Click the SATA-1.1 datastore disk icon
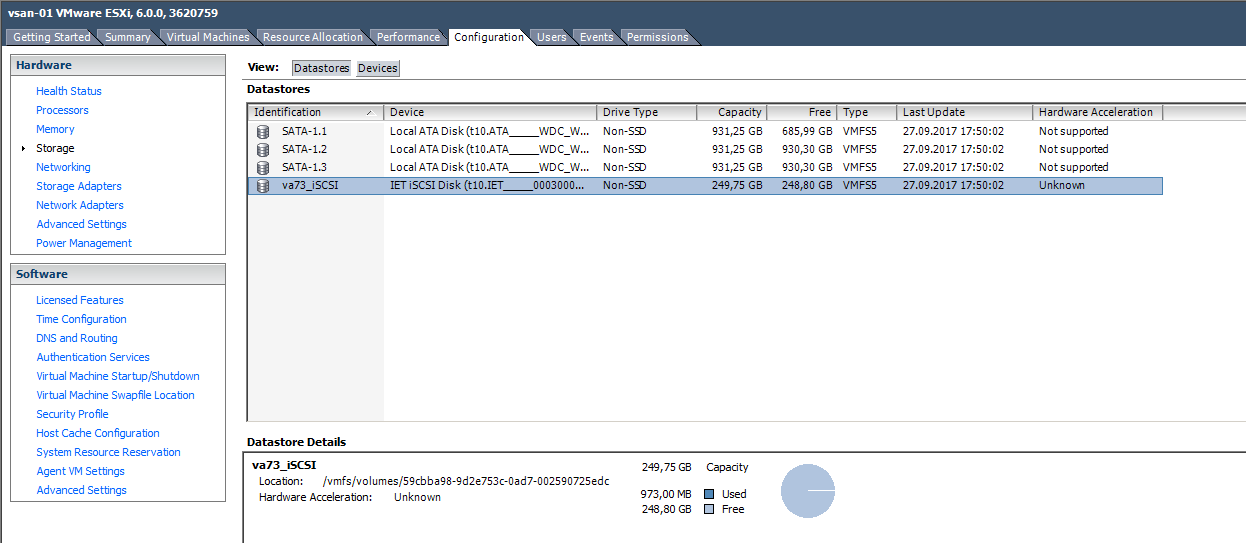The height and width of the screenshot is (543, 1246). click(264, 131)
